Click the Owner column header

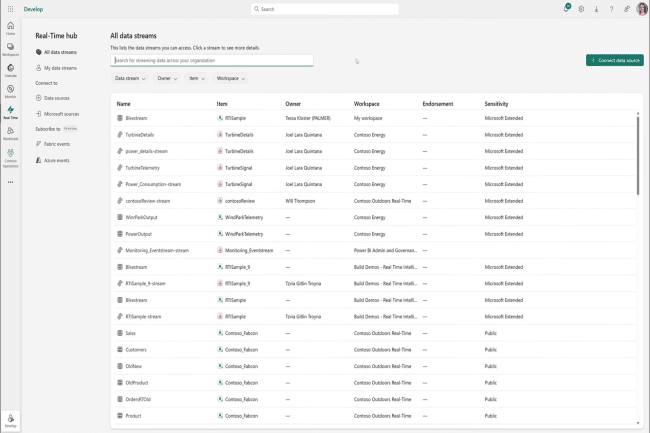coord(293,104)
